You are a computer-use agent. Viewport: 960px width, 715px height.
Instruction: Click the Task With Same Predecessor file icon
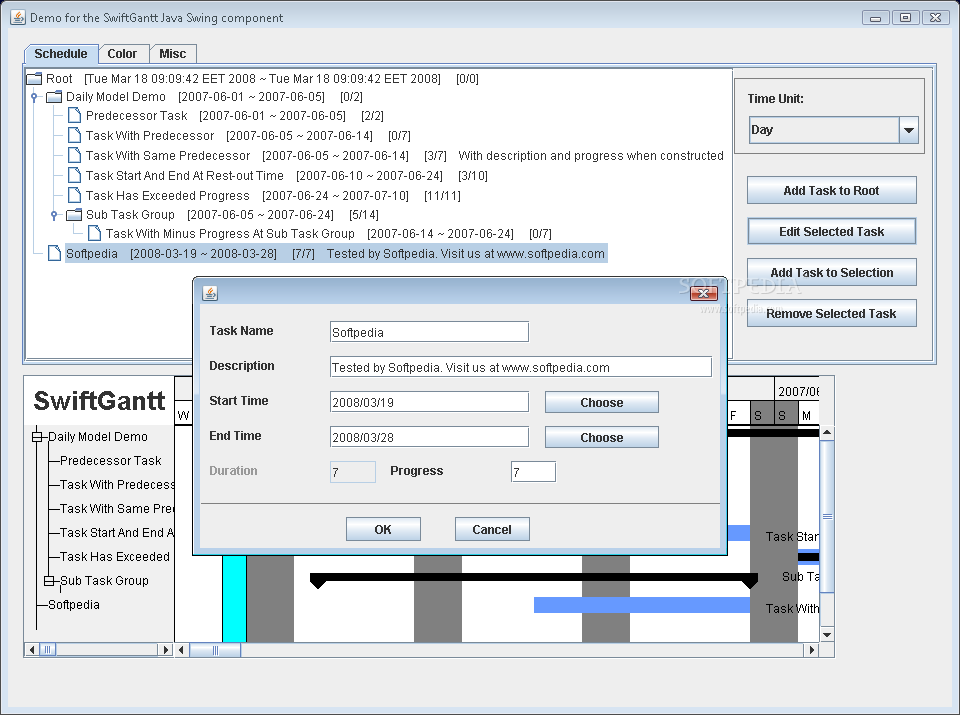point(75,155)
